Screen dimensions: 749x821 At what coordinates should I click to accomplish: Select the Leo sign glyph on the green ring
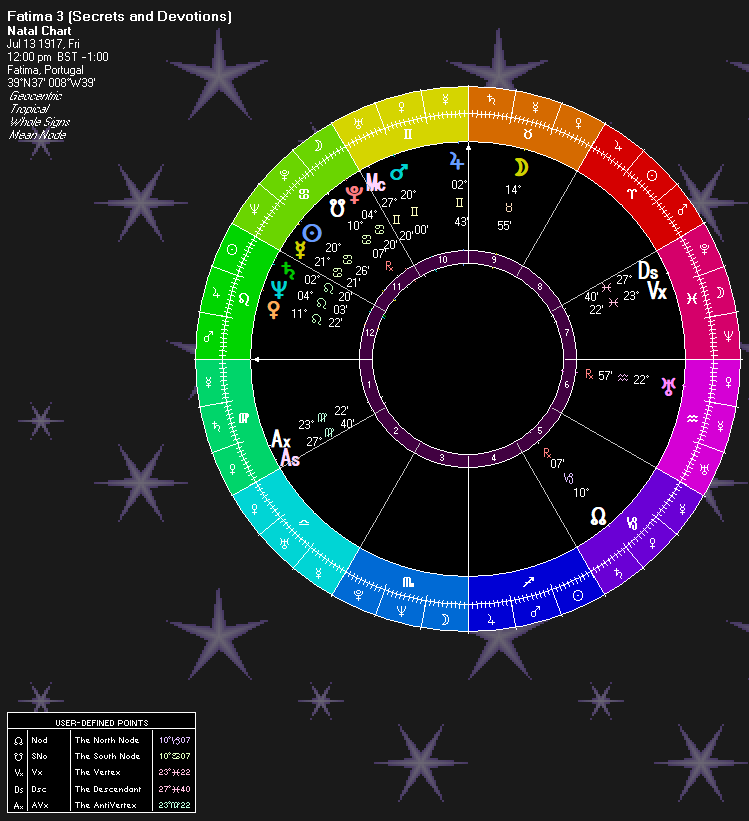pos(244,299)
